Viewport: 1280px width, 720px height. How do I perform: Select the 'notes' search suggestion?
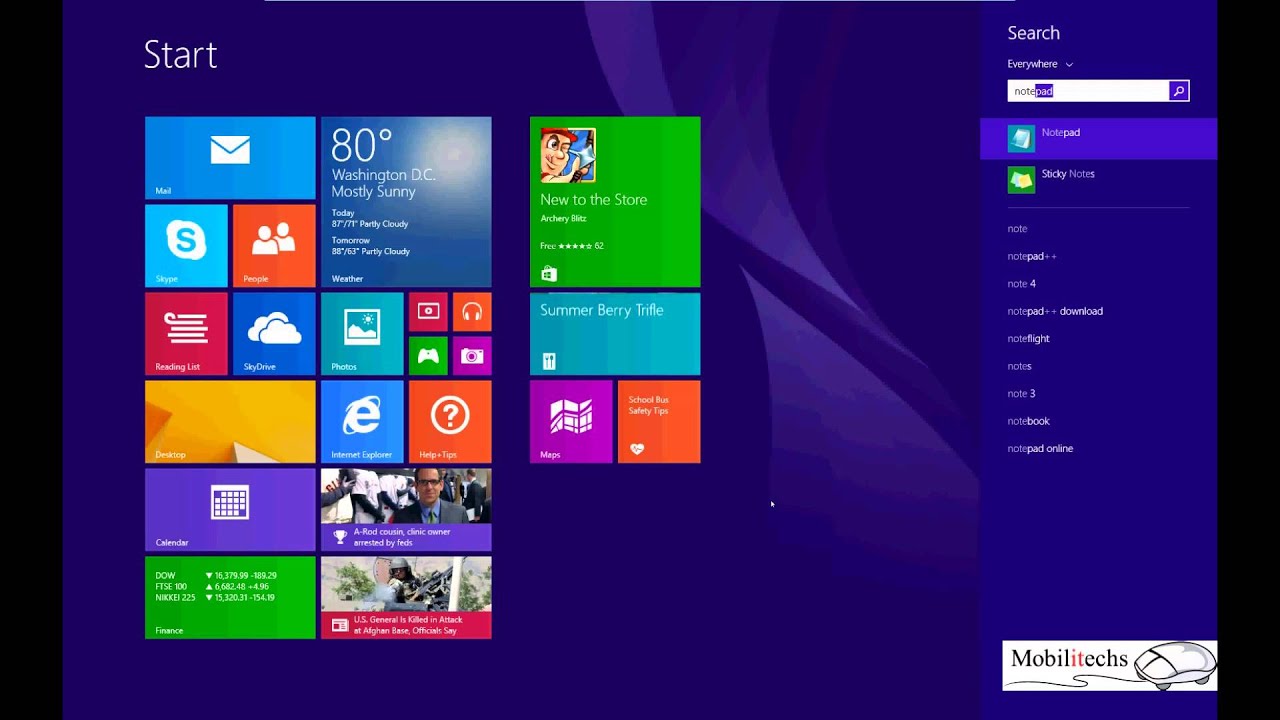coord(1019,366)
